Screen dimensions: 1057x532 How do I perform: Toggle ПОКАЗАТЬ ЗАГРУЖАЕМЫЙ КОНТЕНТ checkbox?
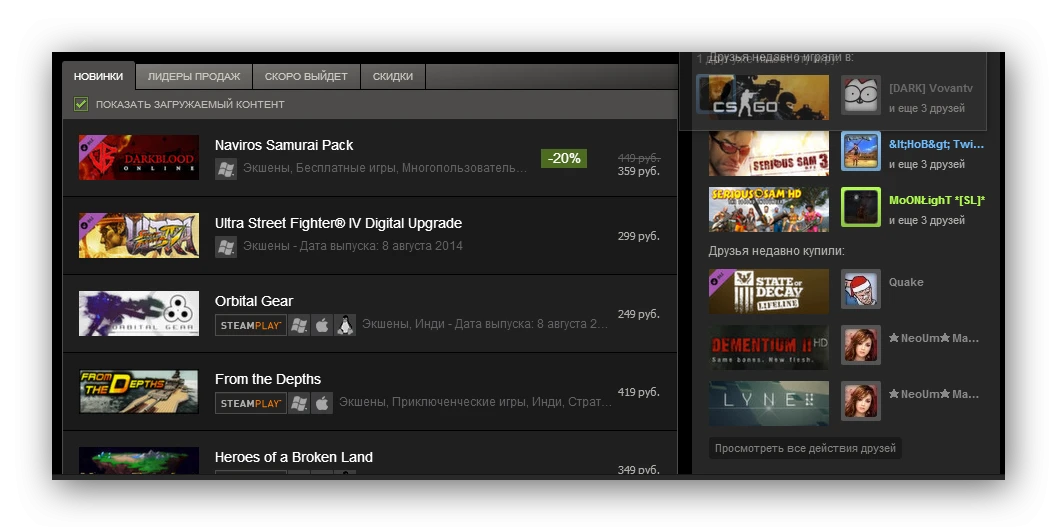pos(81,104)
